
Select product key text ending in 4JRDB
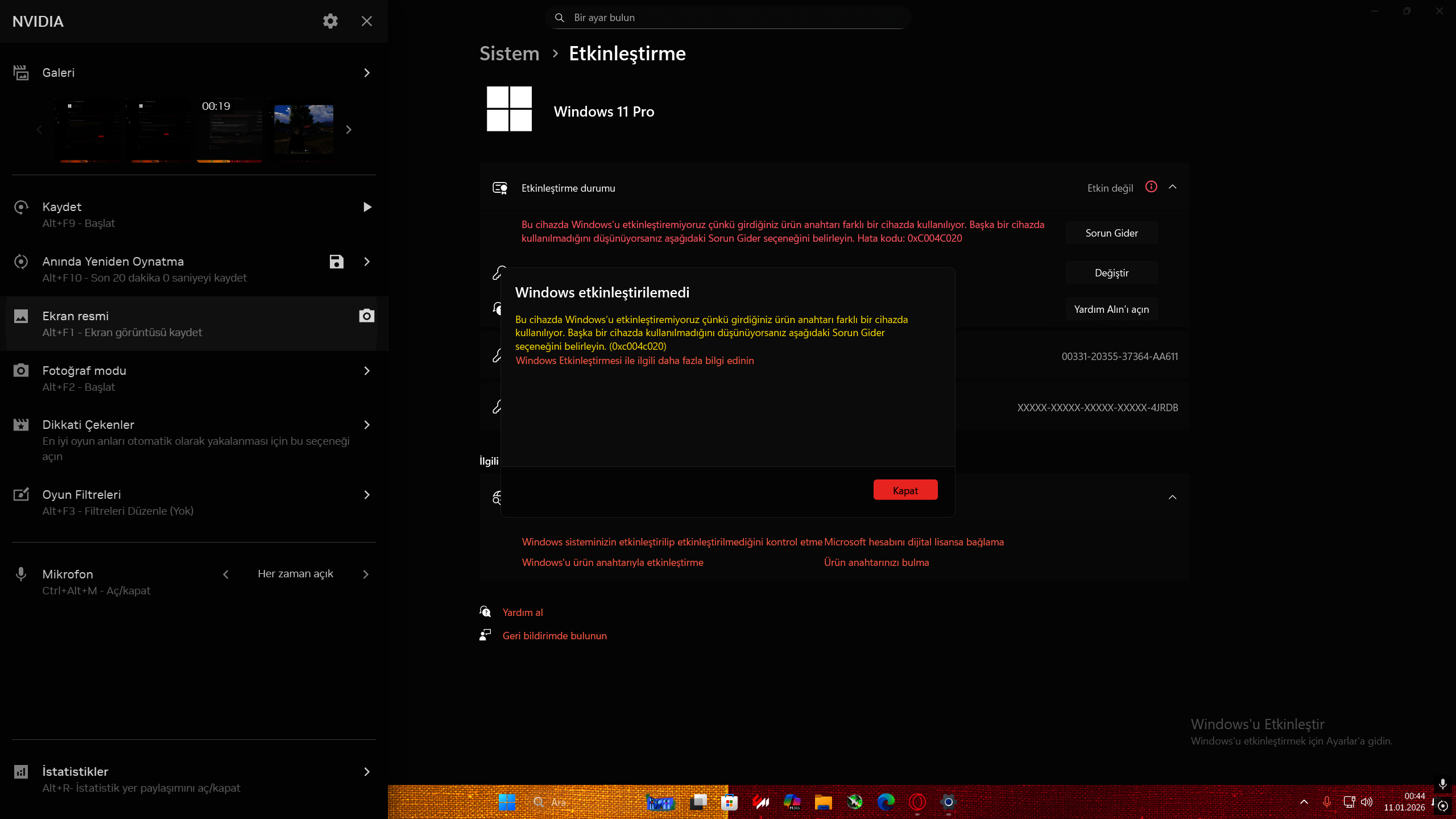(1098, 408)
